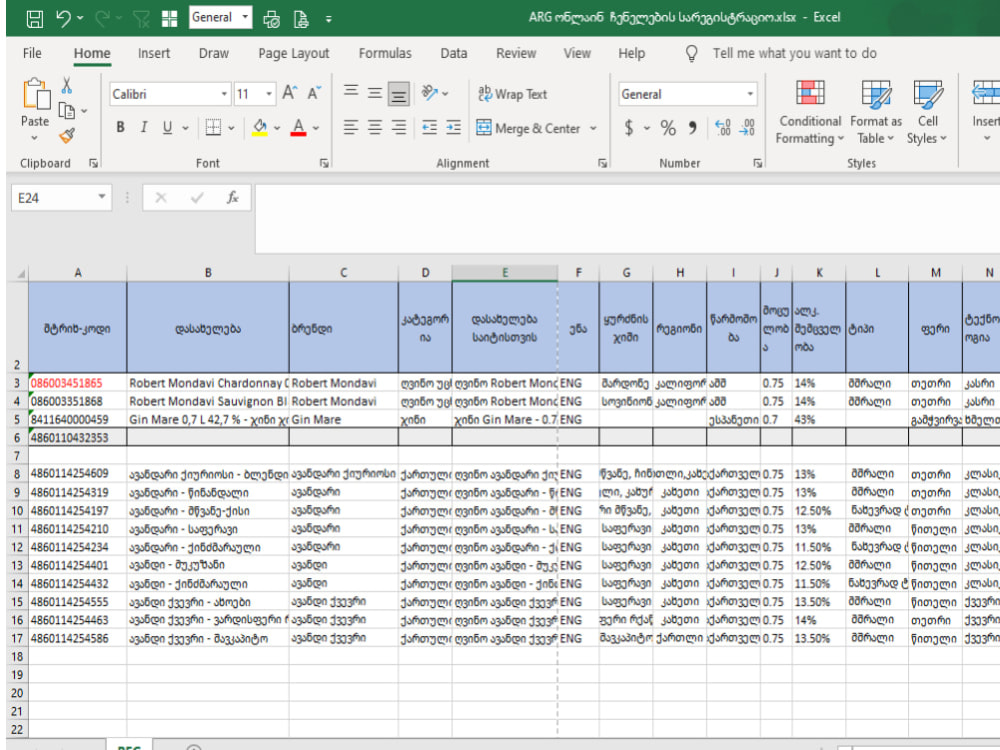1000x750 pixels.
Task: Toggle Italic formatting
Action: (x=144, y=128)
